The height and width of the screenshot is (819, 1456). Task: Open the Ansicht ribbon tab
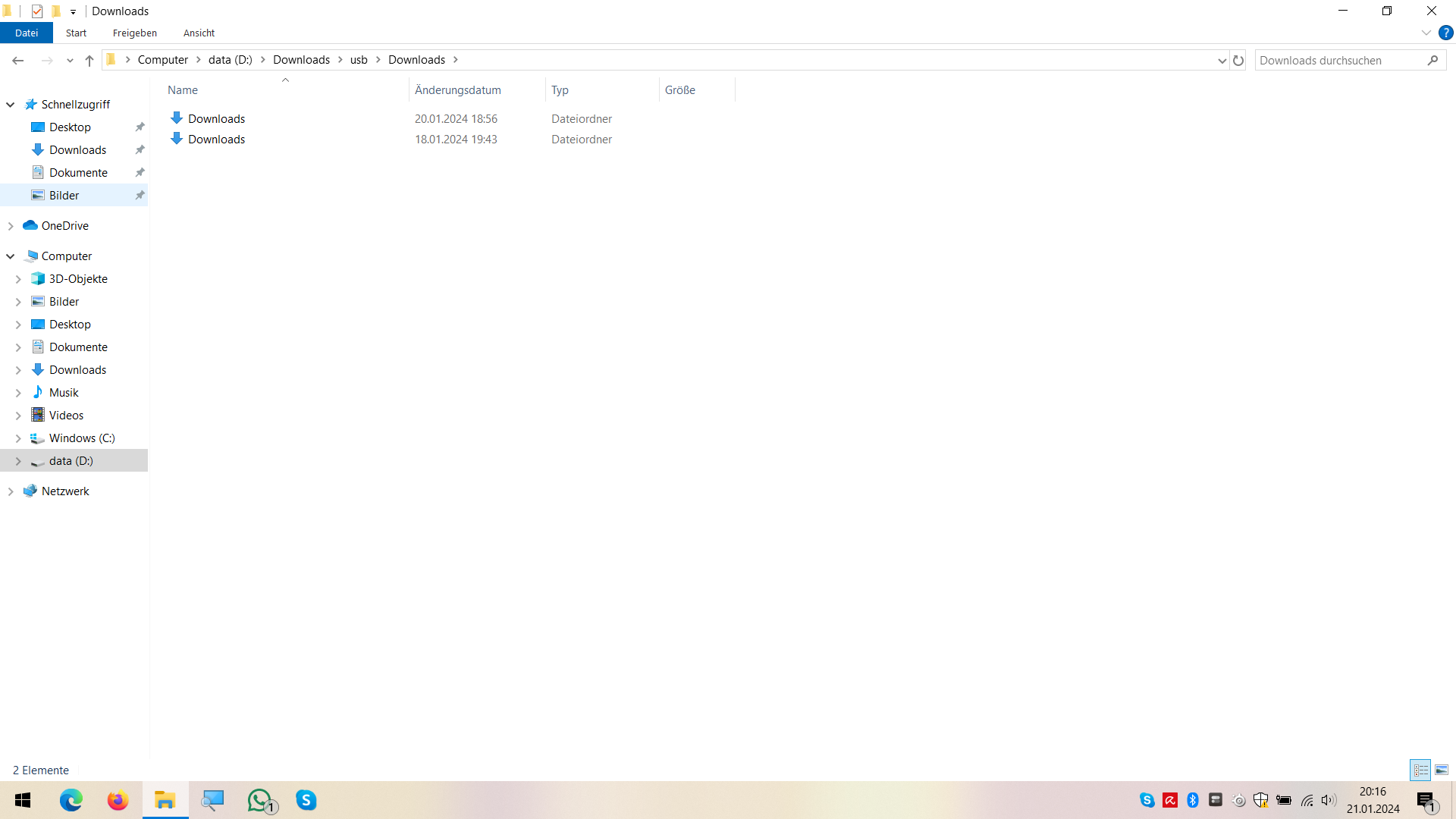click(x=199, y=33)
